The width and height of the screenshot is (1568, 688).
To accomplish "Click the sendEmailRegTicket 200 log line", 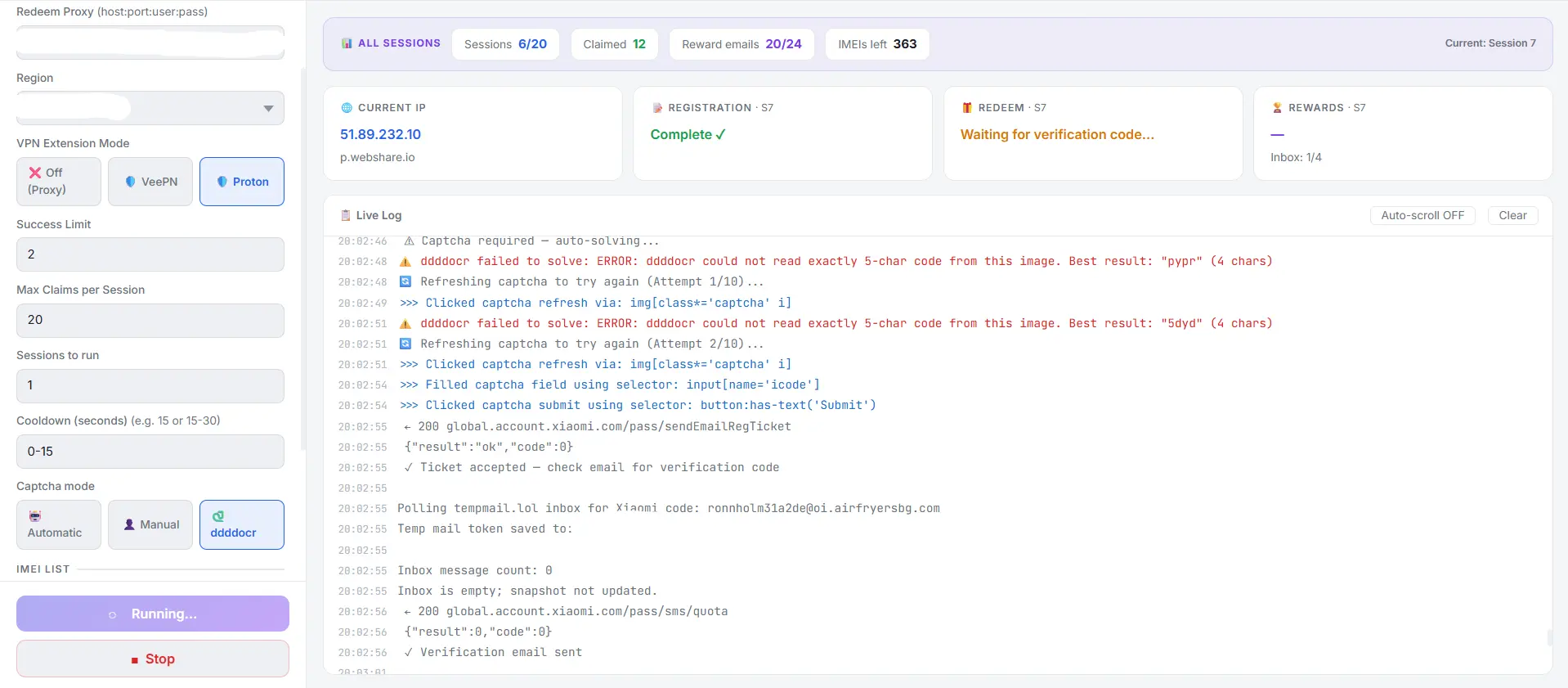I will (598, 426).
